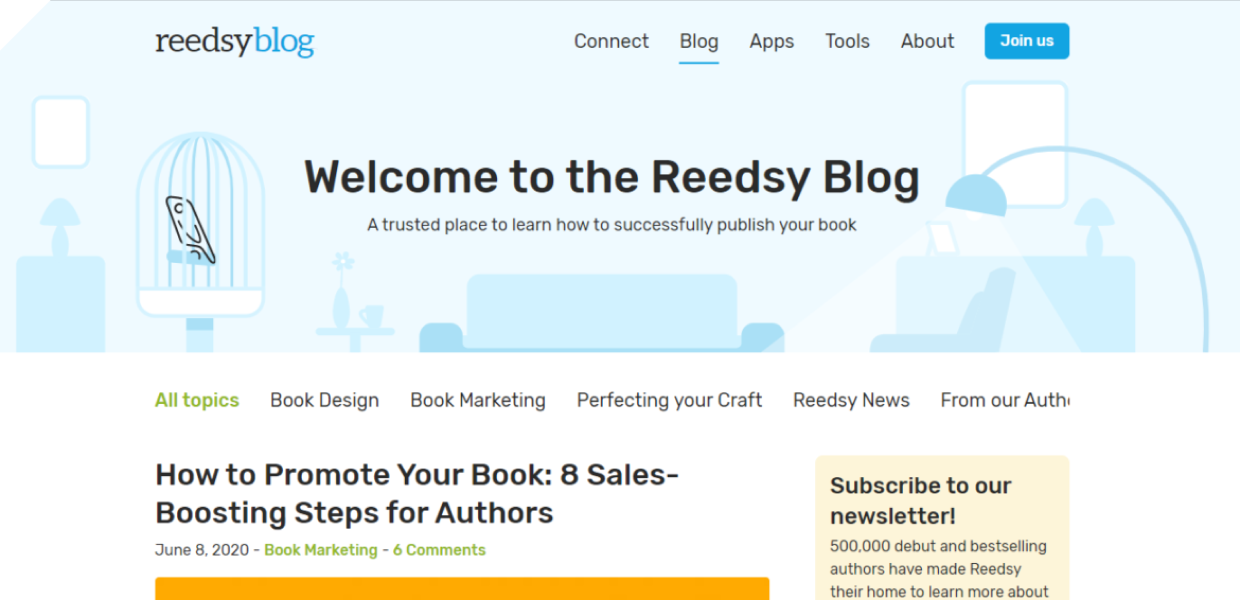Click the orange article image banner

(462, 588)
